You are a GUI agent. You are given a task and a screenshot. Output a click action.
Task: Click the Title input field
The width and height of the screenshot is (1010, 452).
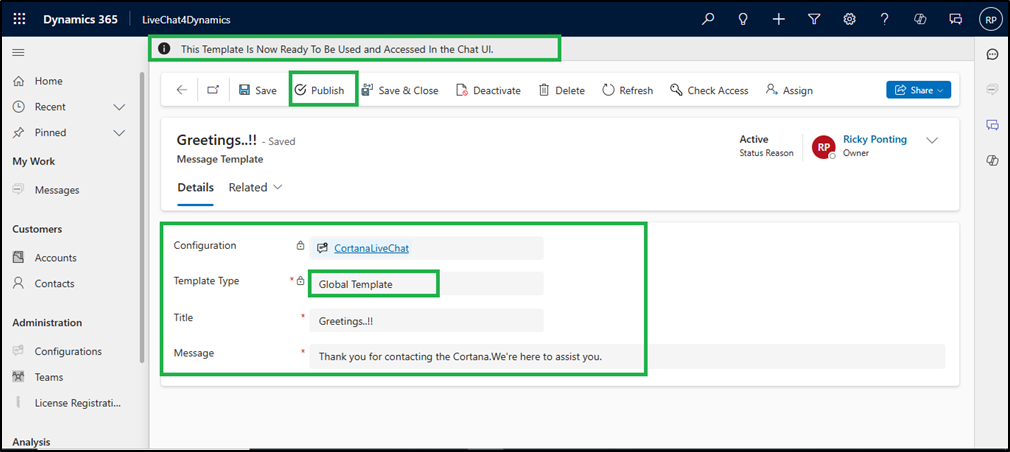point(426,321)
